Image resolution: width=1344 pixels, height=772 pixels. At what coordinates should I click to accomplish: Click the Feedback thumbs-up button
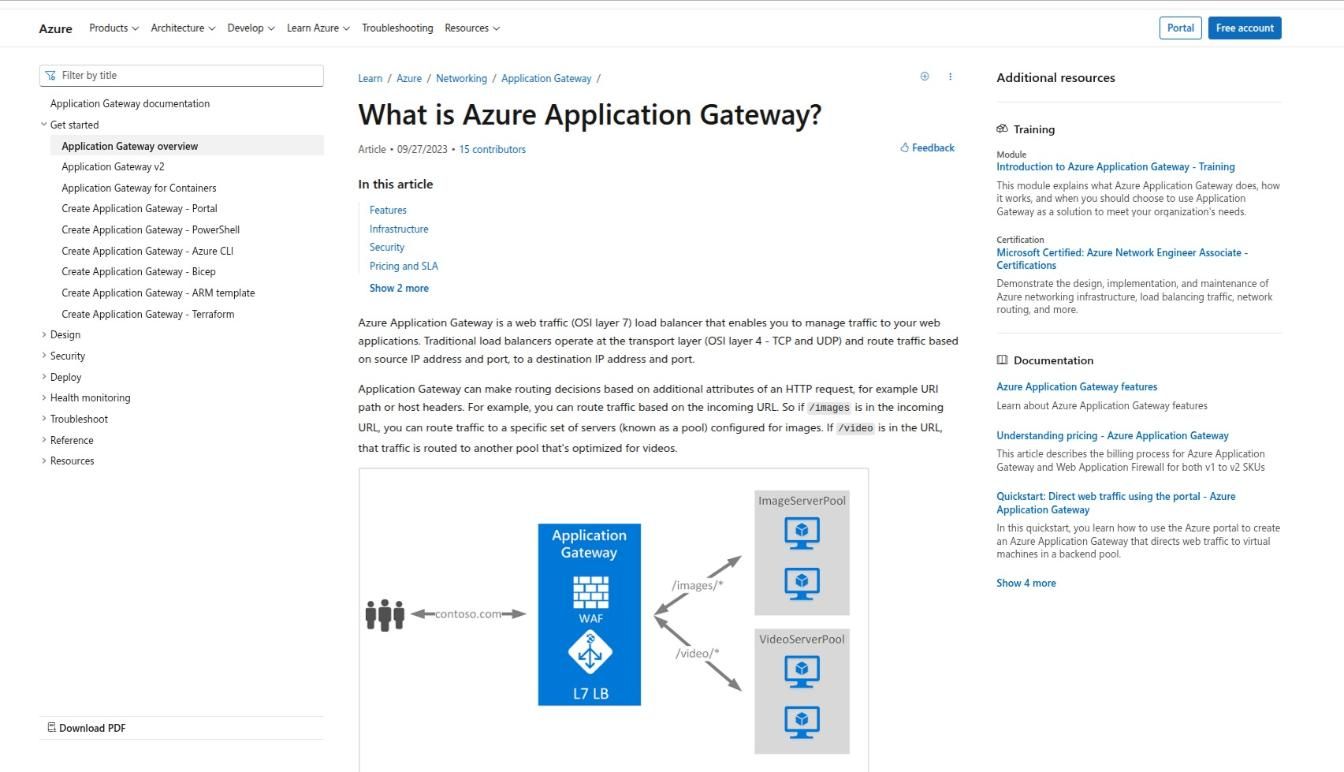click(927, 148)
